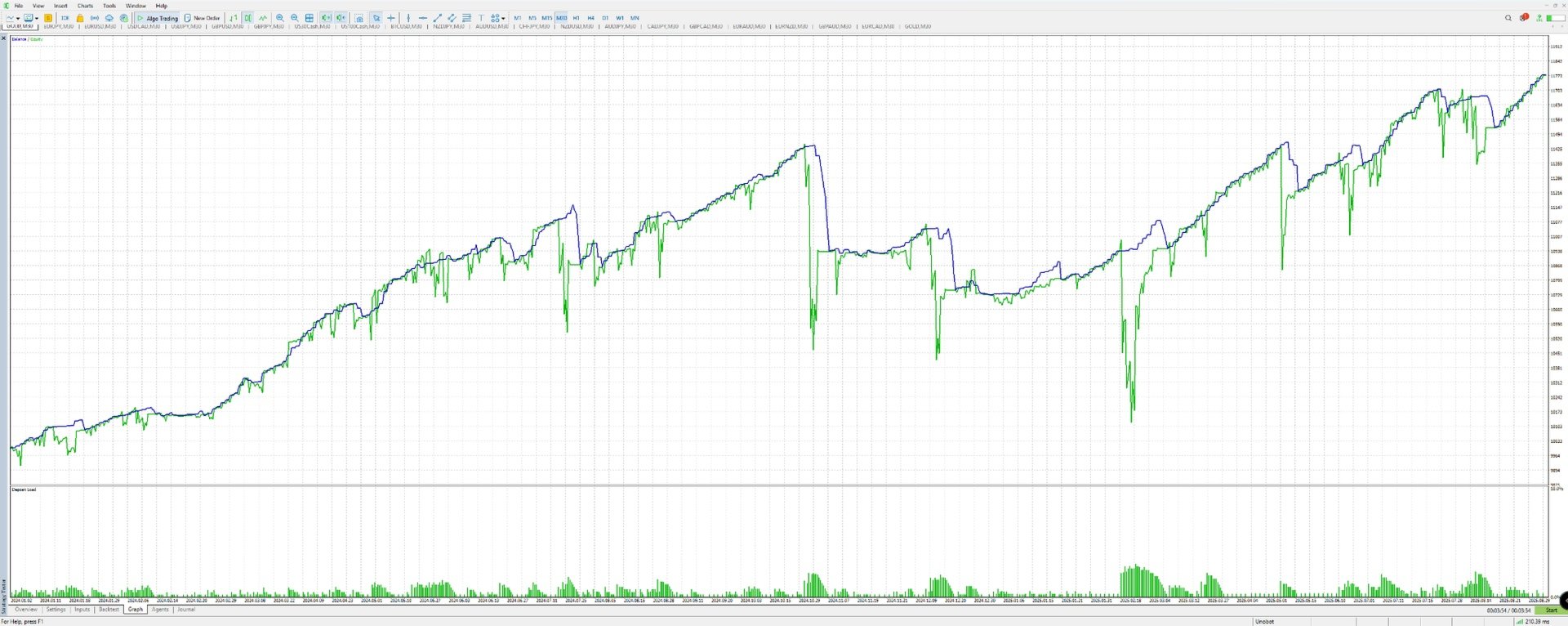Click the tile windows grid icon
1568x626 pixels.
tap(310, 18)
